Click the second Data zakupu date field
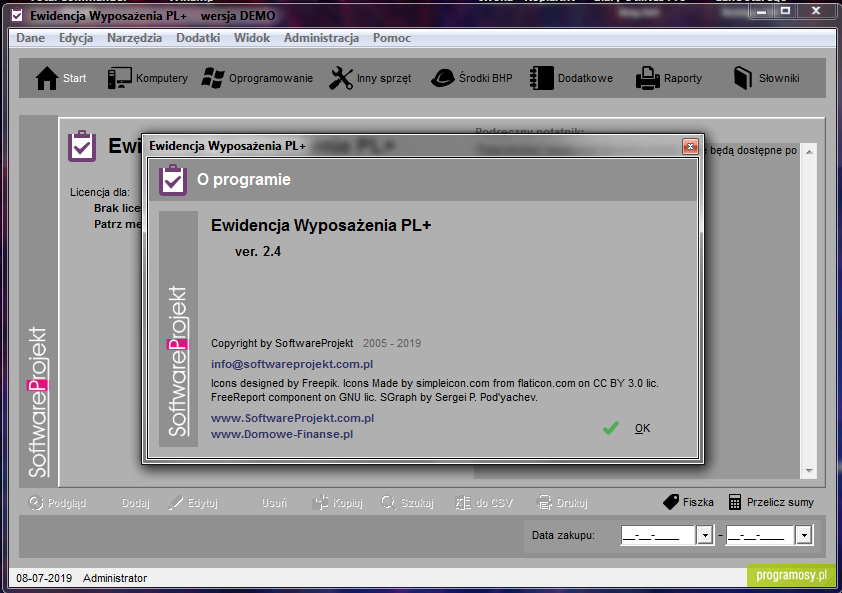842x593 pixels. click(760, 535)
